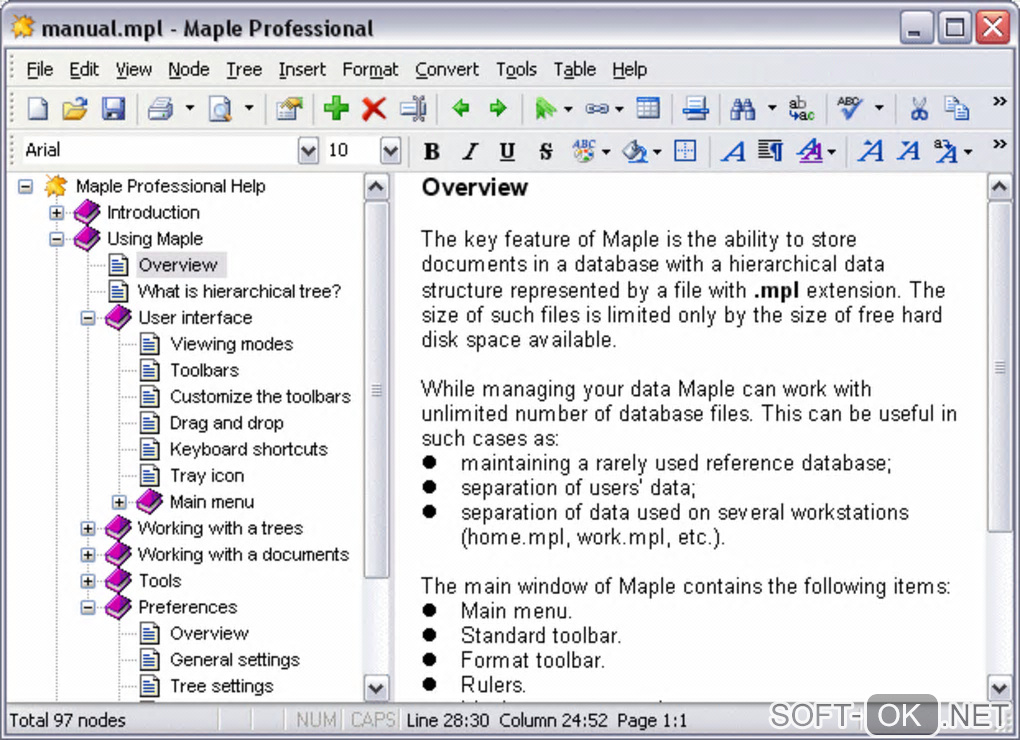Save using the floppy disk icon
The width and height of the screenshot is (1020, 740).
click(x=113, y=108)
